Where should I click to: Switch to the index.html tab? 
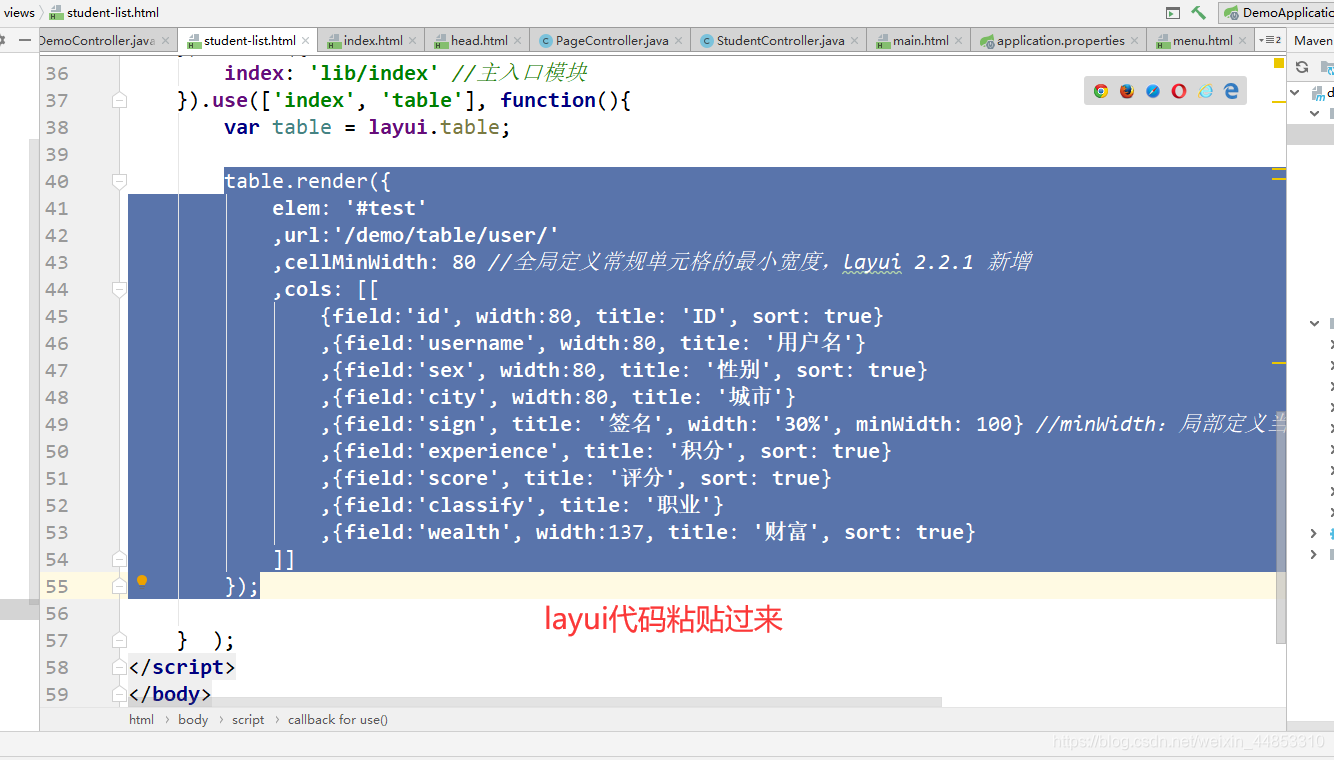tap(373, 41)
